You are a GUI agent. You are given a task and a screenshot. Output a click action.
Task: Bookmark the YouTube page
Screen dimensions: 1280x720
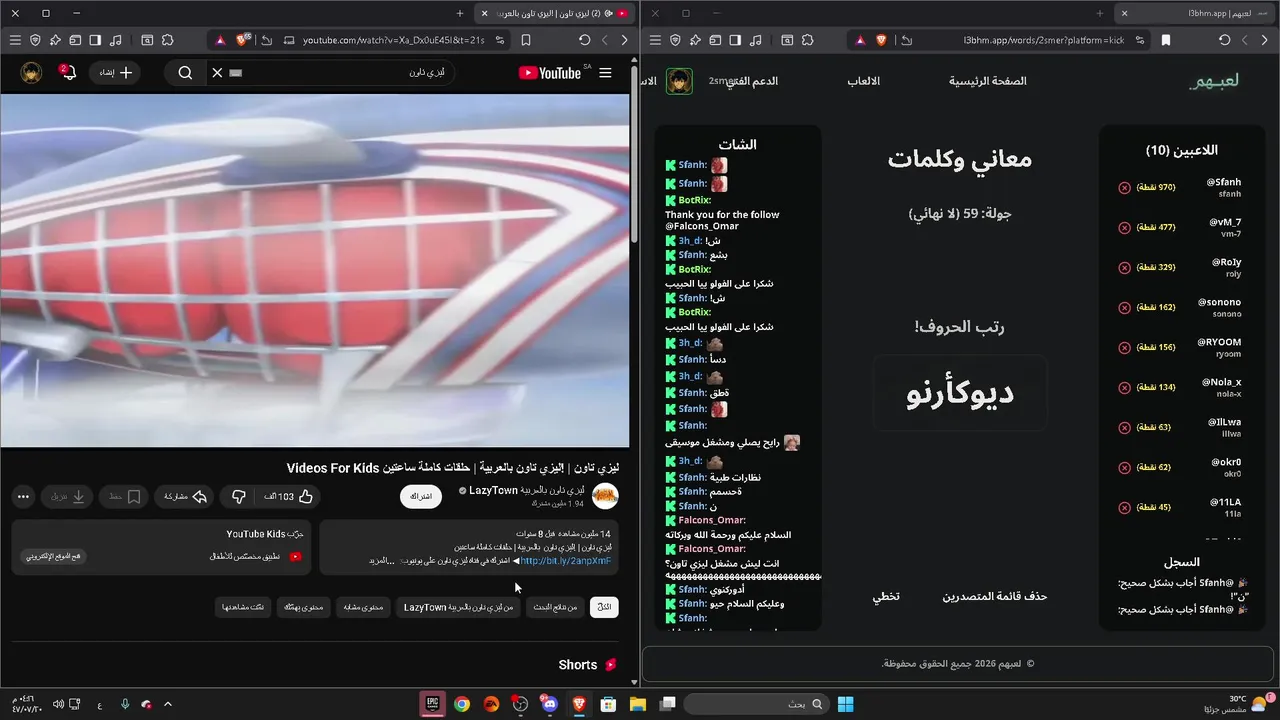tap(526, 40)
